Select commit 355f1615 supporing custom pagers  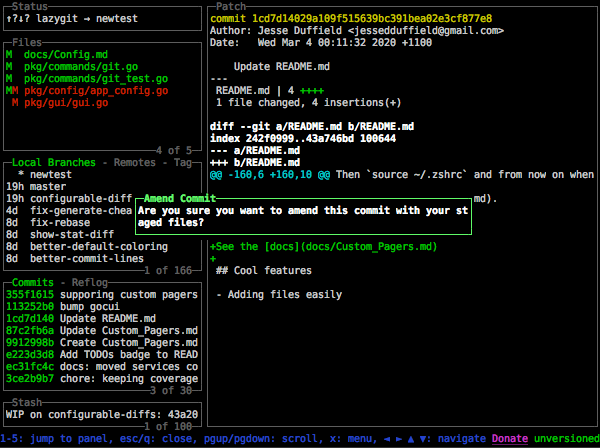(x=102, y=295)
